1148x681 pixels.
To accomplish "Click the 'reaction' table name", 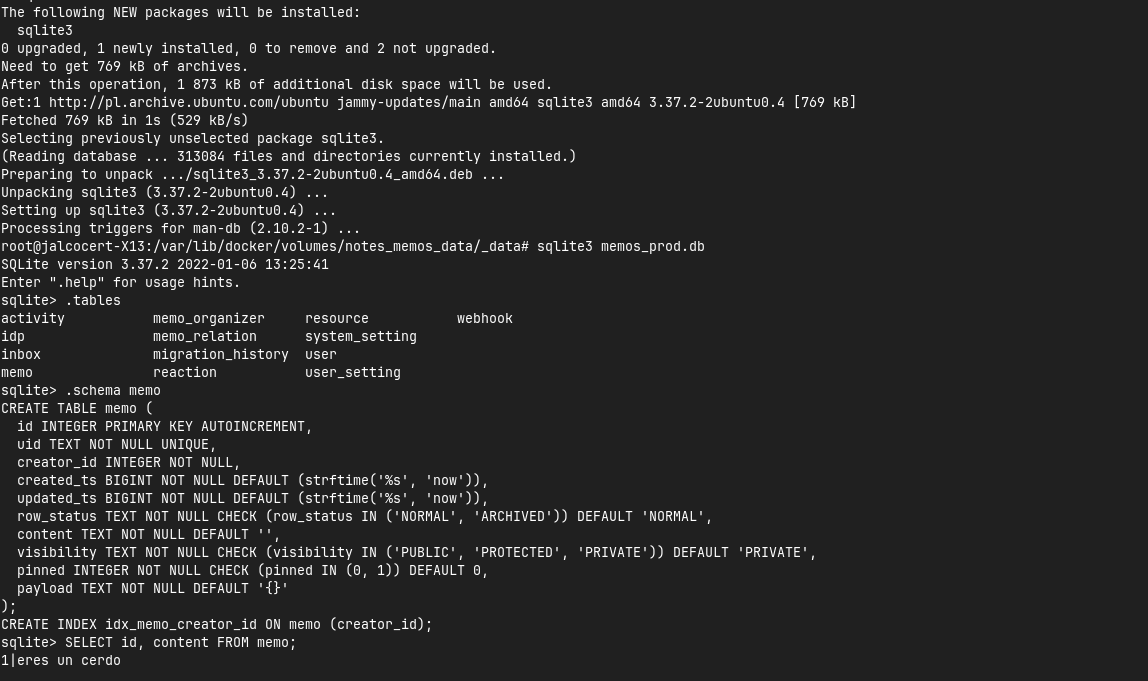I will 185,372.
